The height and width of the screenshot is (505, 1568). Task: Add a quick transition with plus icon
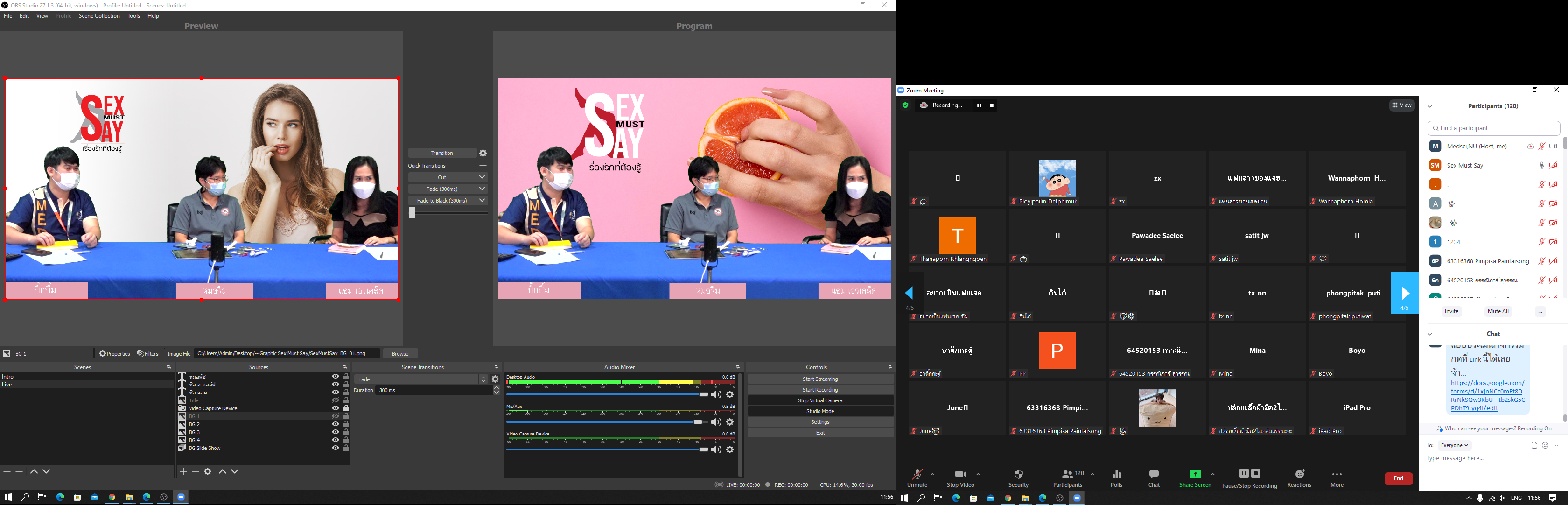point(483,166)
